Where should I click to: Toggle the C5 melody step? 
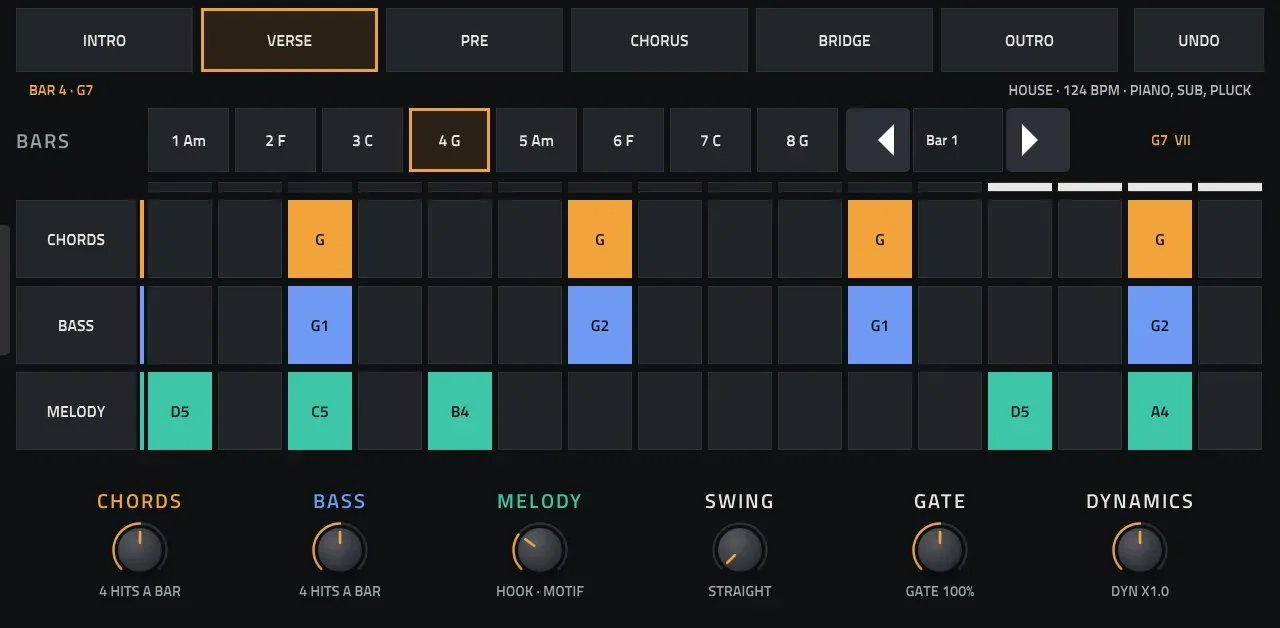tap(320, 411)
